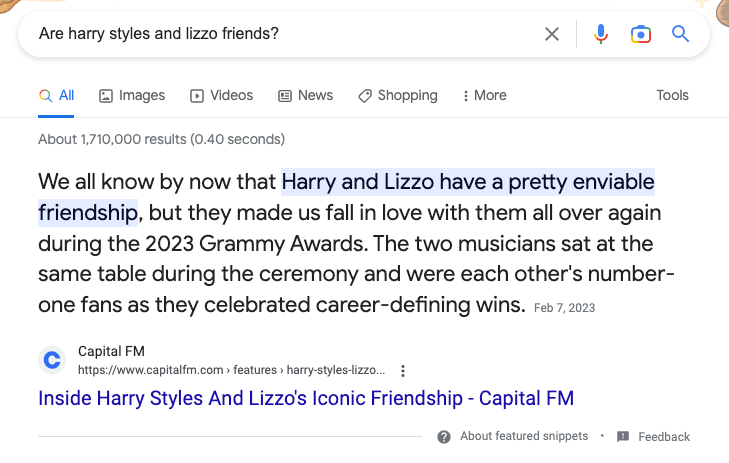Switch to the Videos tab

click(221, 96)
